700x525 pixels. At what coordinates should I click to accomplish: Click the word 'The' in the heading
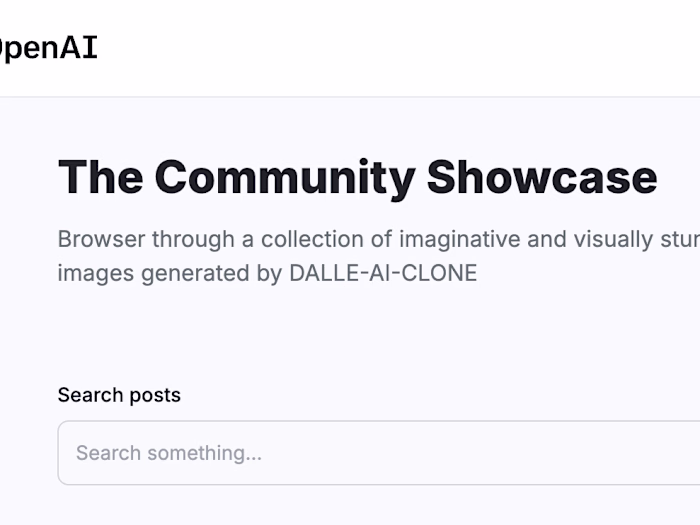pyautogui.click(x=100, y=177)
